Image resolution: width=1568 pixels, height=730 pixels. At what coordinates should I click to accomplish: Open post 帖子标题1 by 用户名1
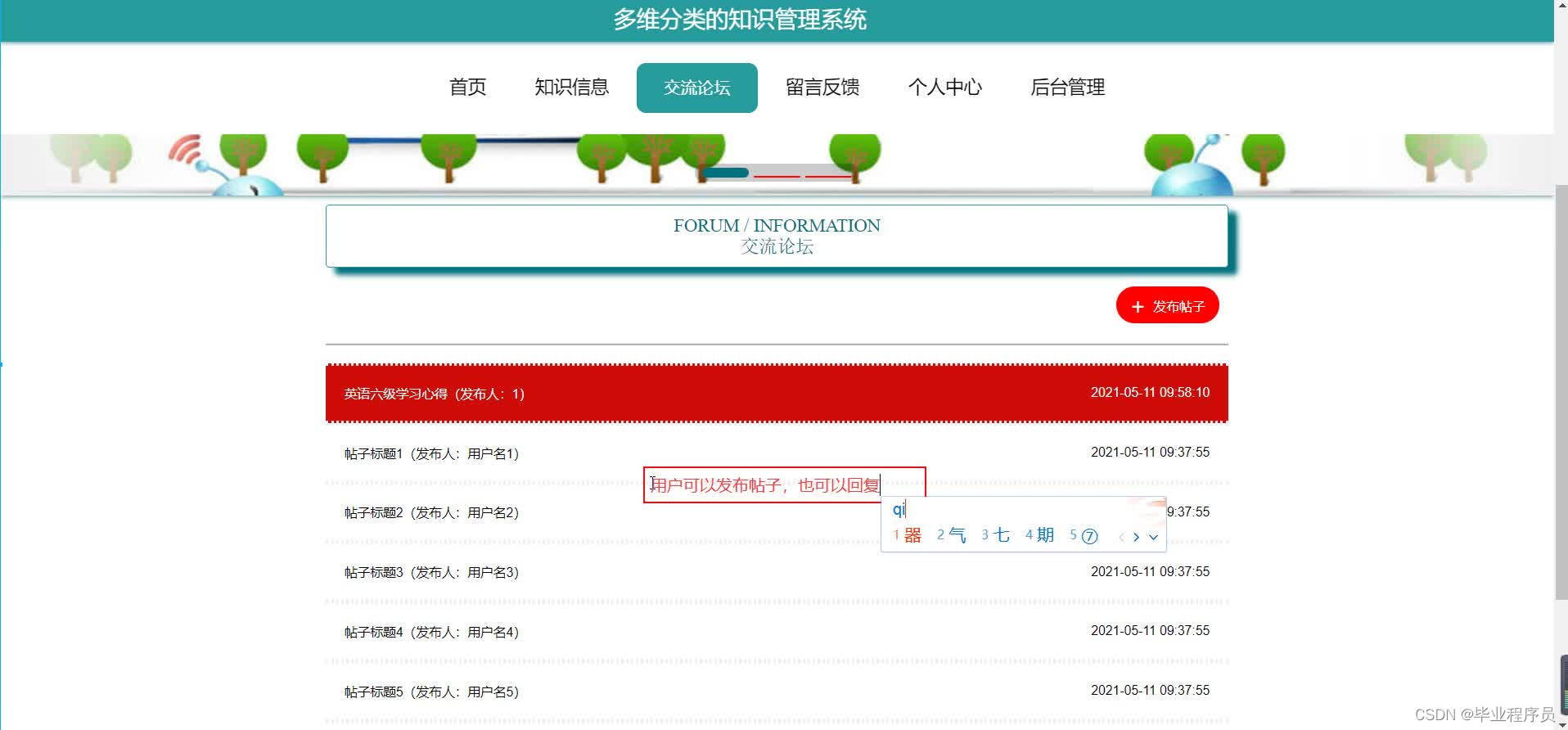click(x=777, y=453)
